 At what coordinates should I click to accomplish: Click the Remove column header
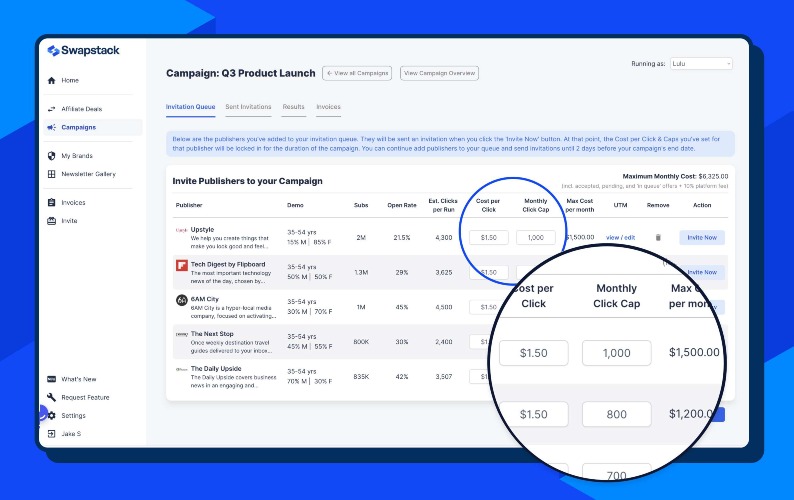658,205
